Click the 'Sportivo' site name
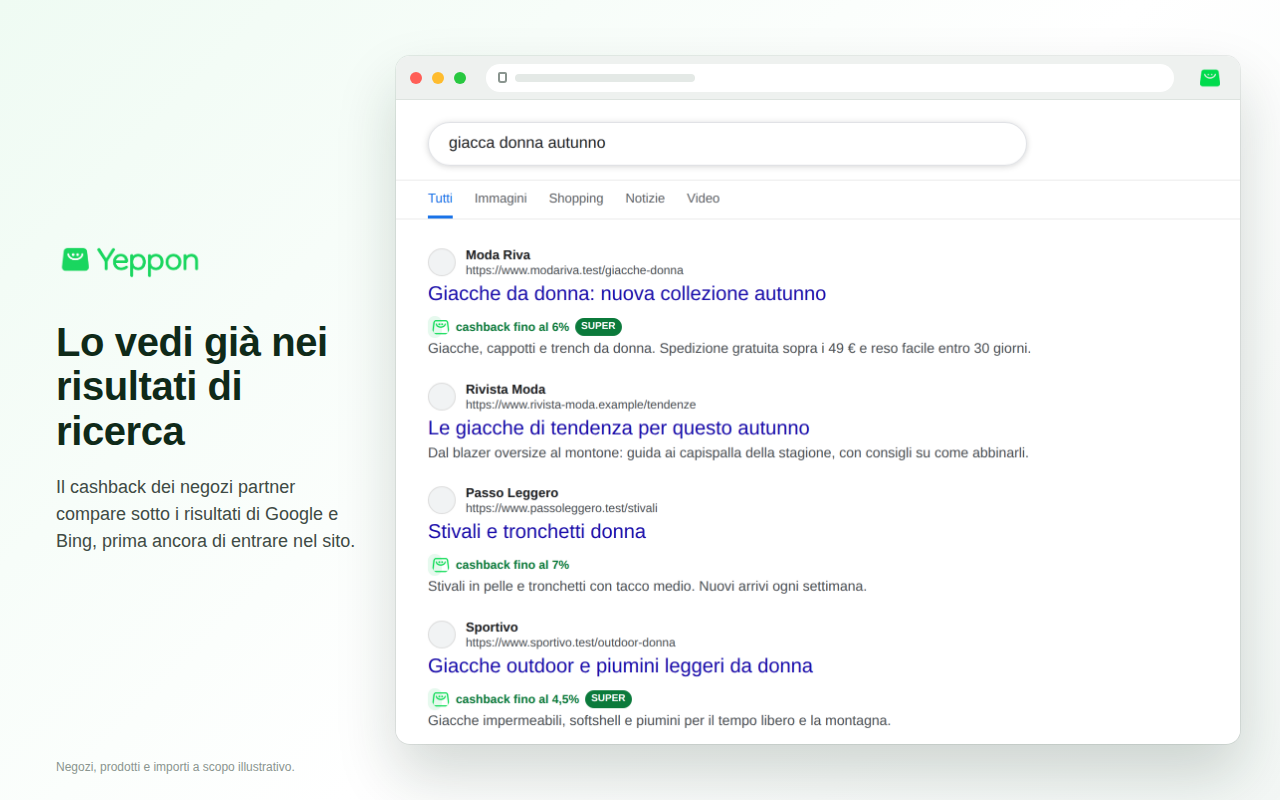Image resolution: width=1280 pixels, height=800 pixels. (x=491, y=627)
